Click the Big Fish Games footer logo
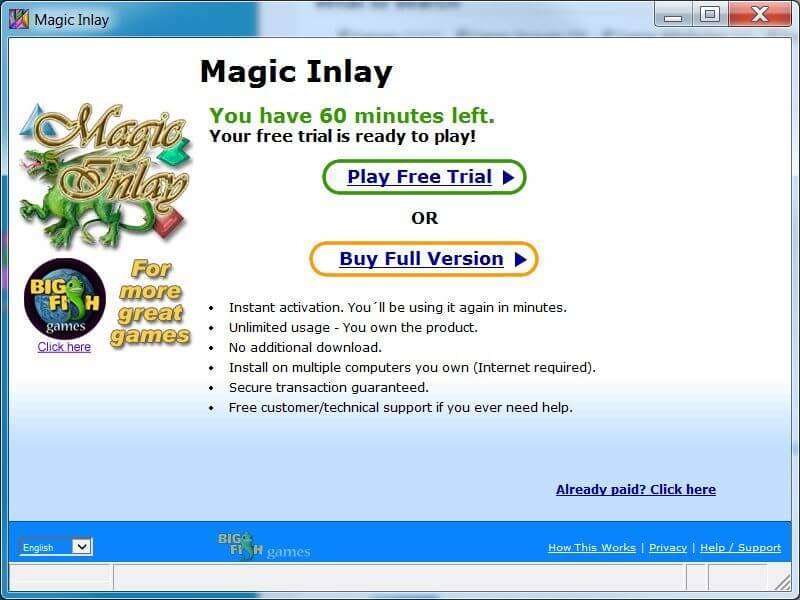Image resolution: width=800 pixels, height=600 pixels. click(x=264, y=546)
